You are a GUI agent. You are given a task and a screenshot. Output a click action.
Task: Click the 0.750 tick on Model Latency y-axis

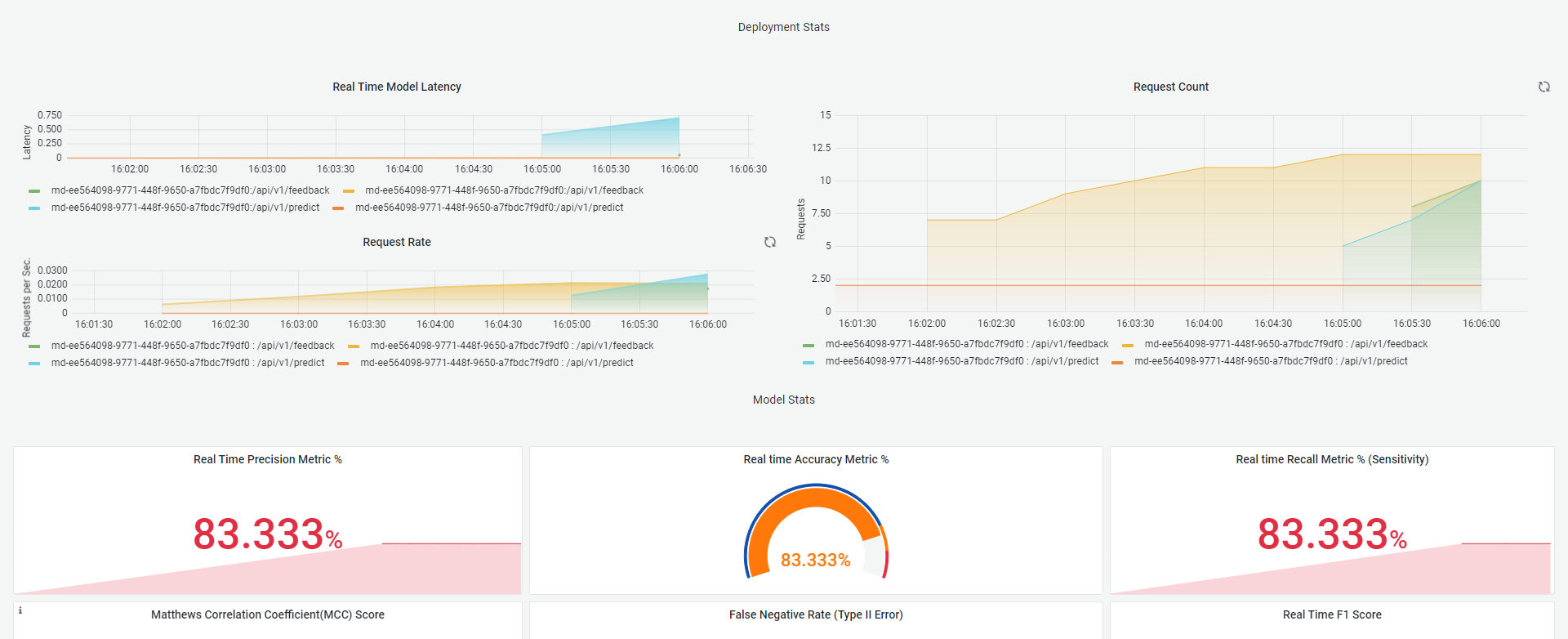coord(50,115)
